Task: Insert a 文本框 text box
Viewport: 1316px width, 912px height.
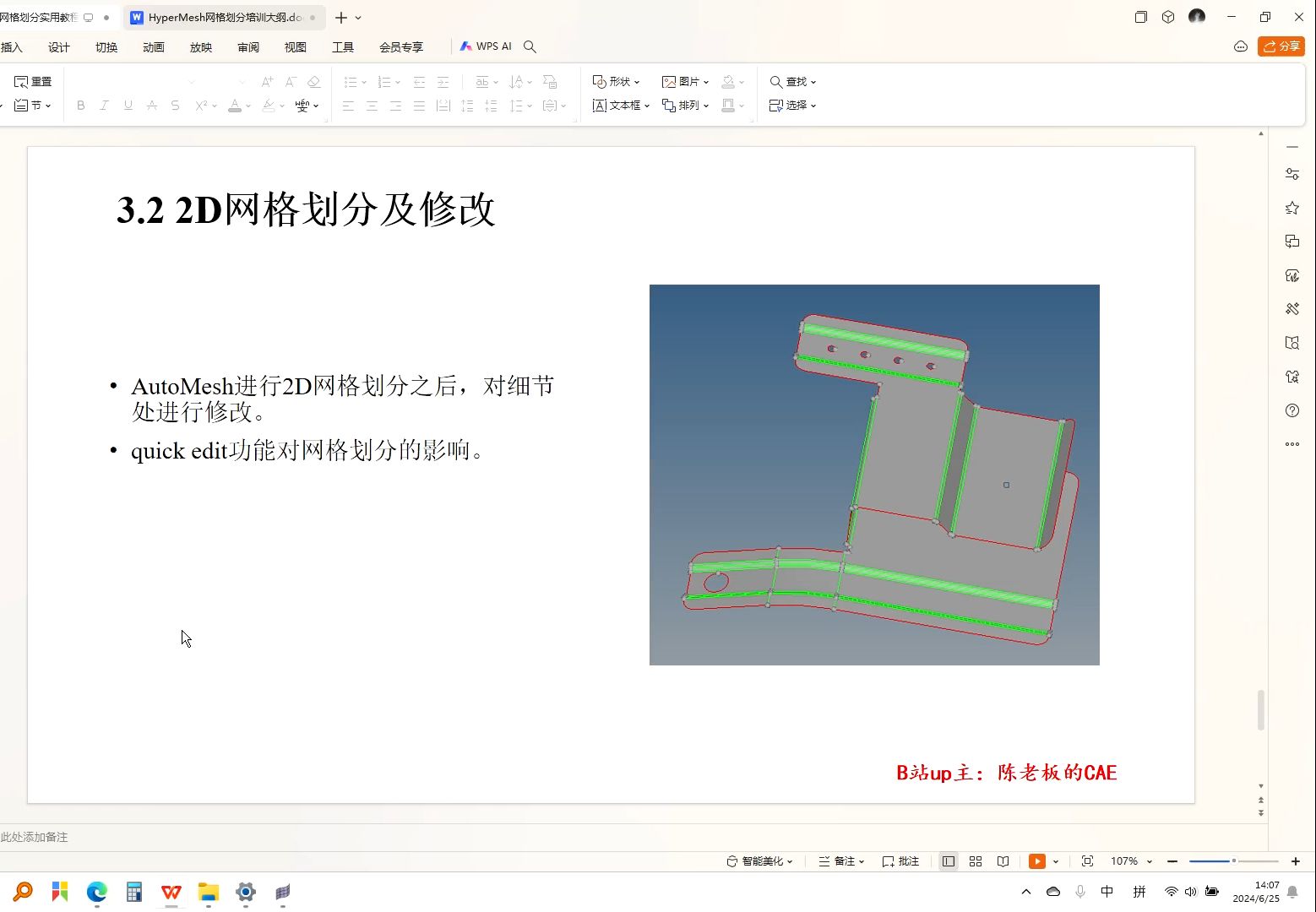Action: coord(619,105)
